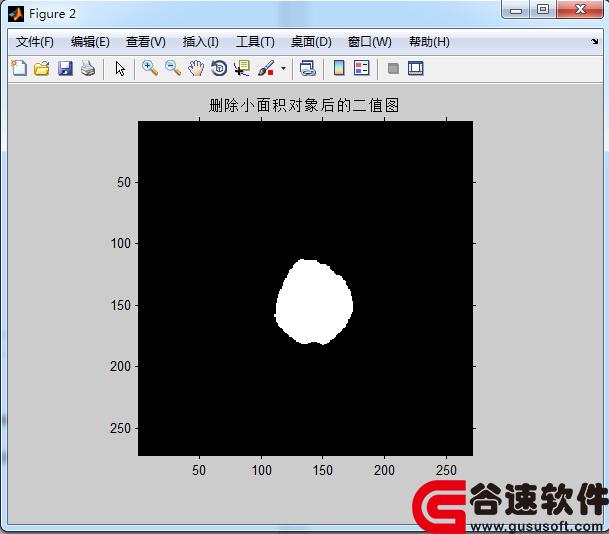Open the 窗口(W) menu

point(369,42)
